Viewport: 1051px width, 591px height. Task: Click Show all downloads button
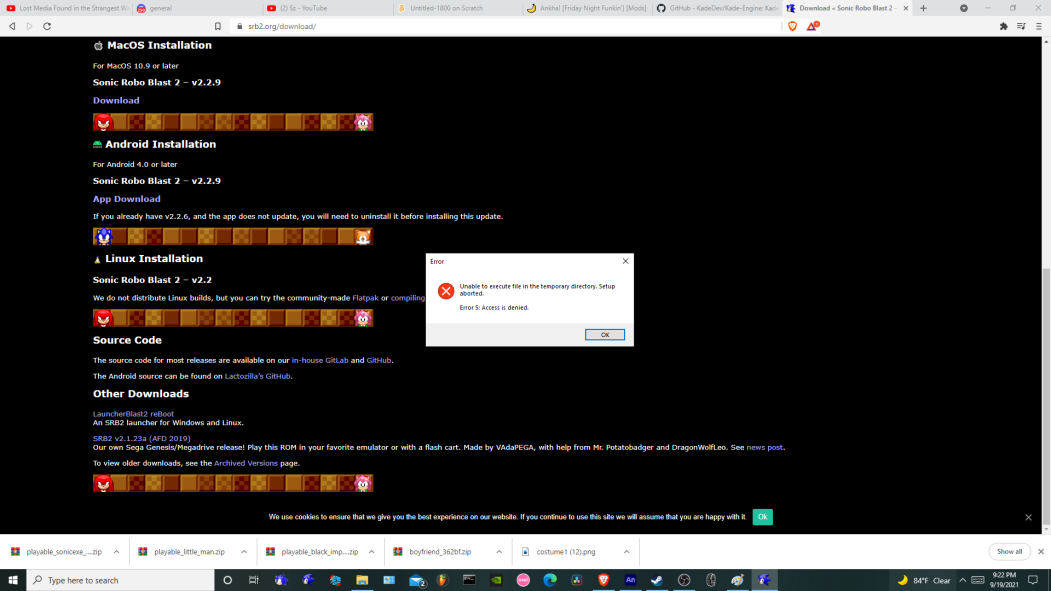1009,551
